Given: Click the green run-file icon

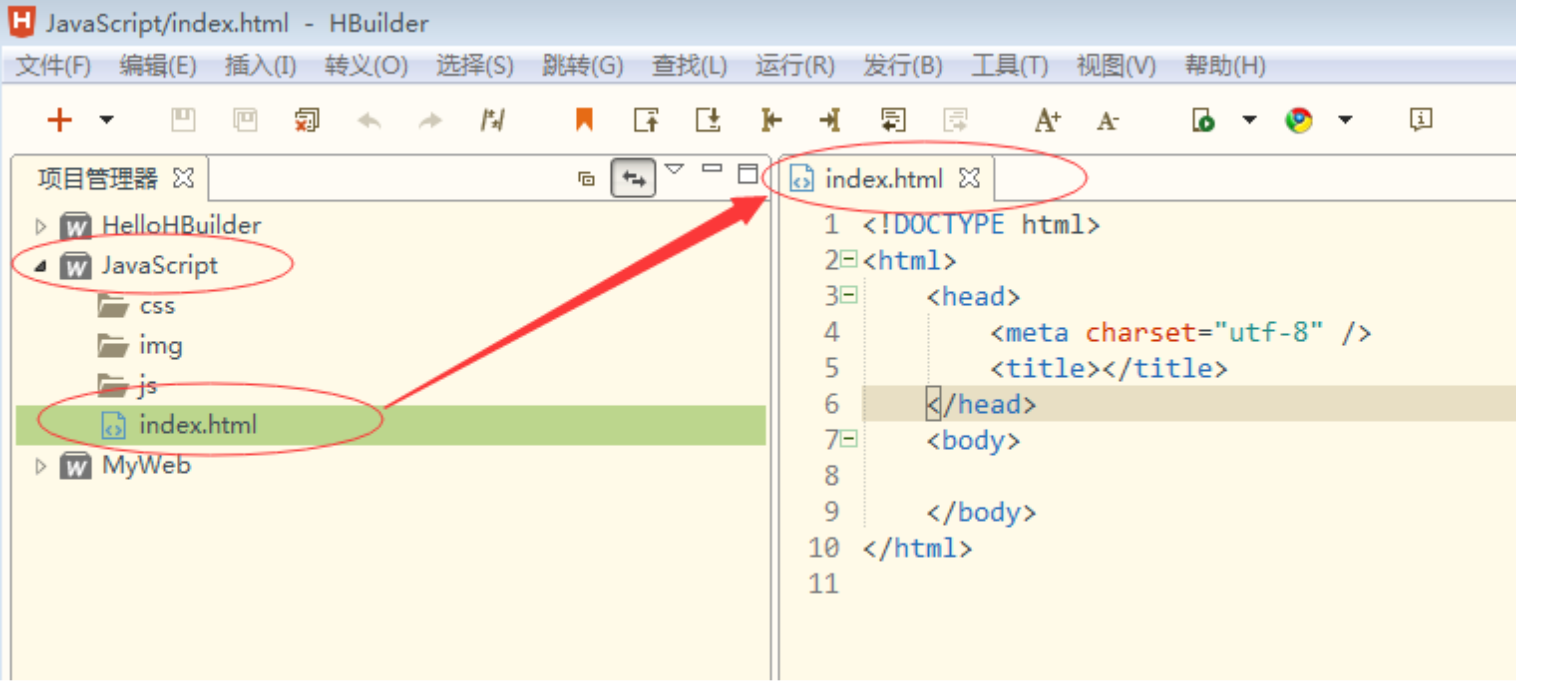Looking at the screenshot, I should [x=1203, y=120].
